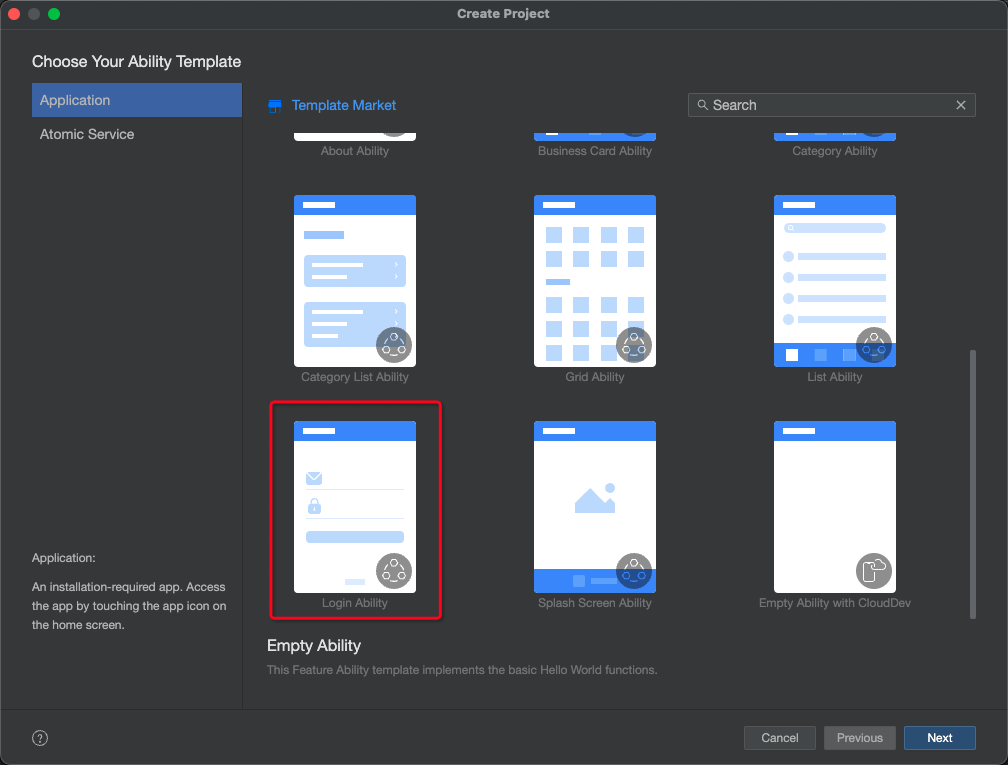Image resolution: width=1008 pixels, height=765 pixels.
Task: Open the Template Market storefront icon
Action: [x=274, y=105]
